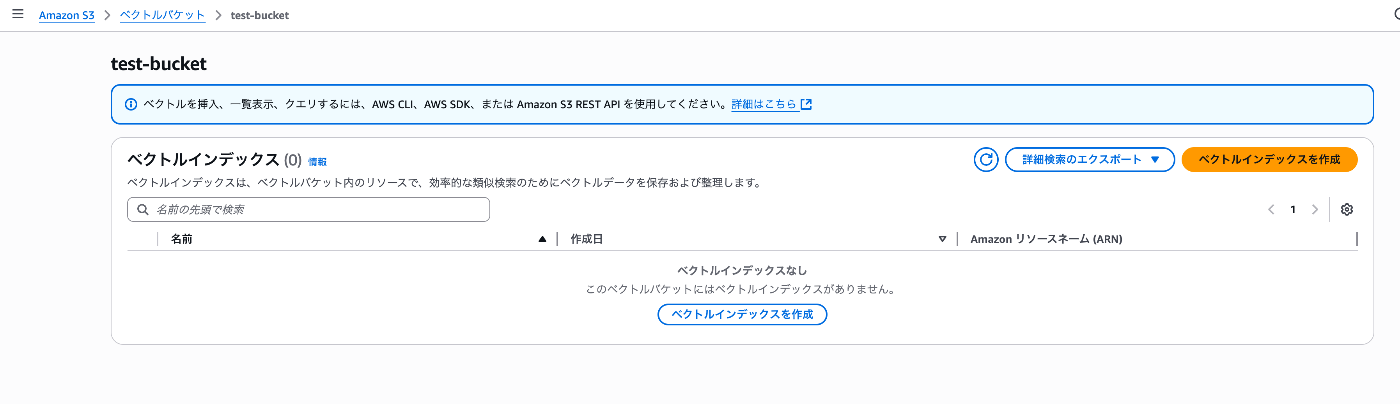Go to previous page of results
1400x404 pixels.
(1271, 210)
